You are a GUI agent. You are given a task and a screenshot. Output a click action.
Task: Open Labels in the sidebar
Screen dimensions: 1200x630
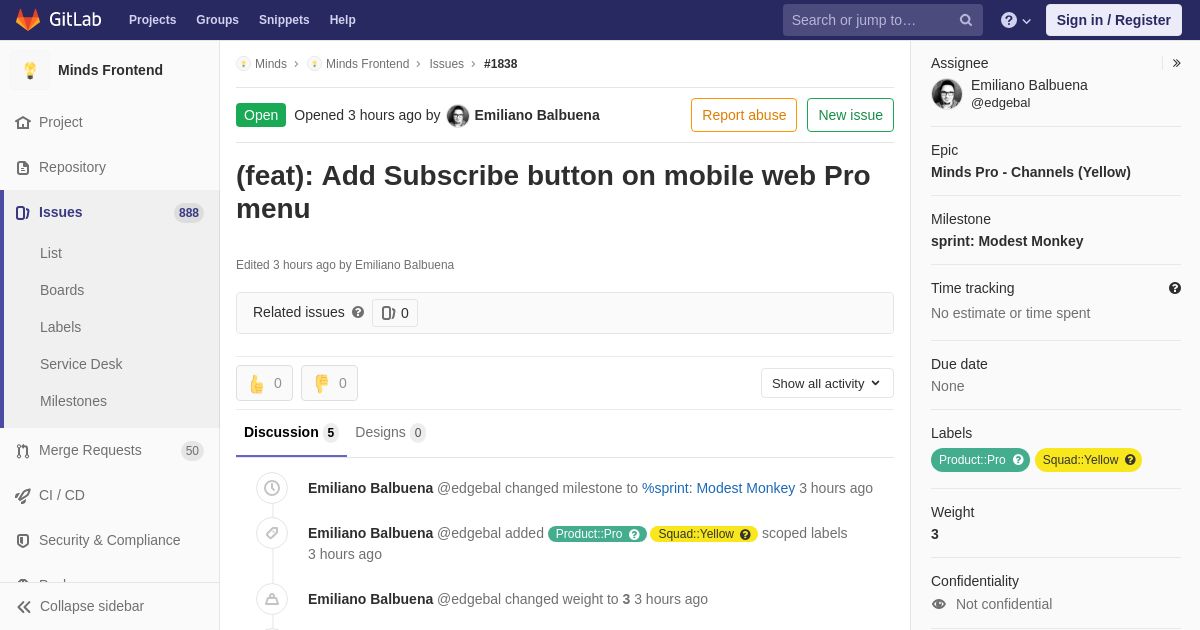click(x=61, y=327)
